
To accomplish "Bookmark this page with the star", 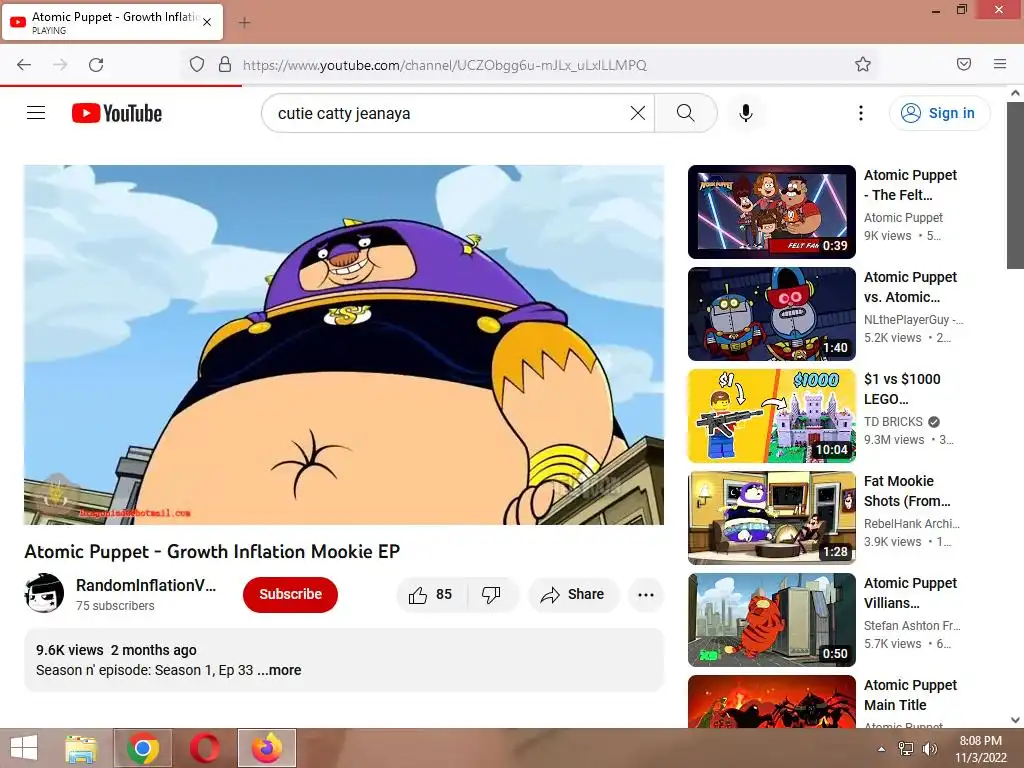I will click(x=863, y=65).
